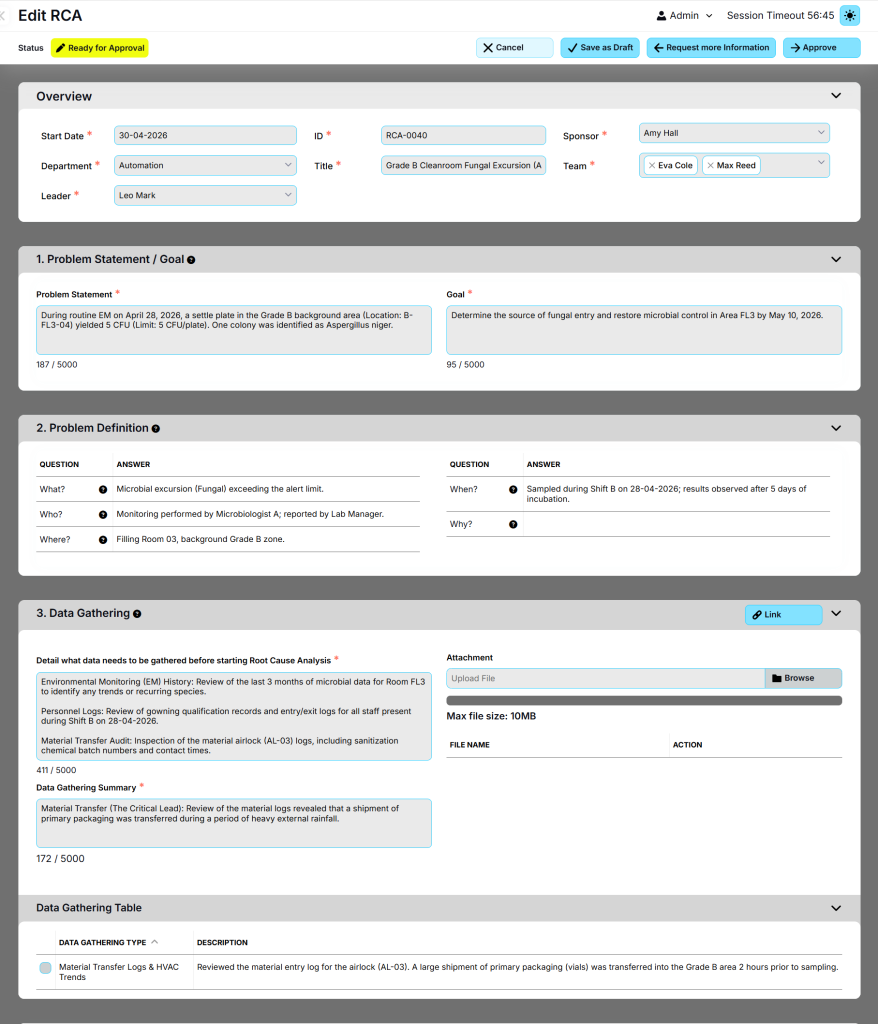Sort by Data Gathering Type column arrow

pos(155,942)
